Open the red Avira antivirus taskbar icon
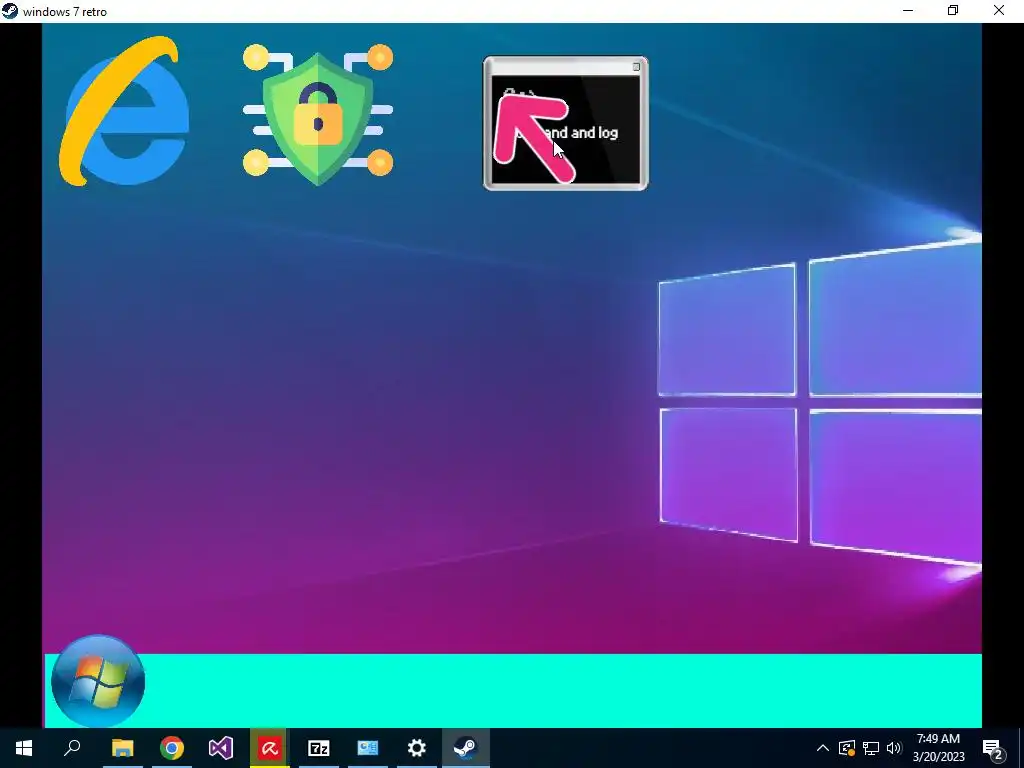Image resolution: width=1024 pixels, height=768 pixels. [270, 748]
